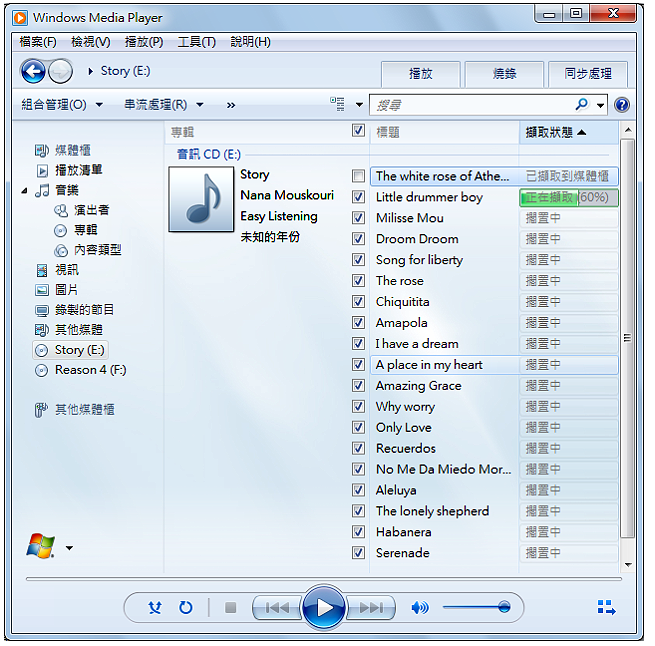Open 播放(P) play menu
Image resolution: width=655 pixels, height=646 pixels.
(144, 42)
